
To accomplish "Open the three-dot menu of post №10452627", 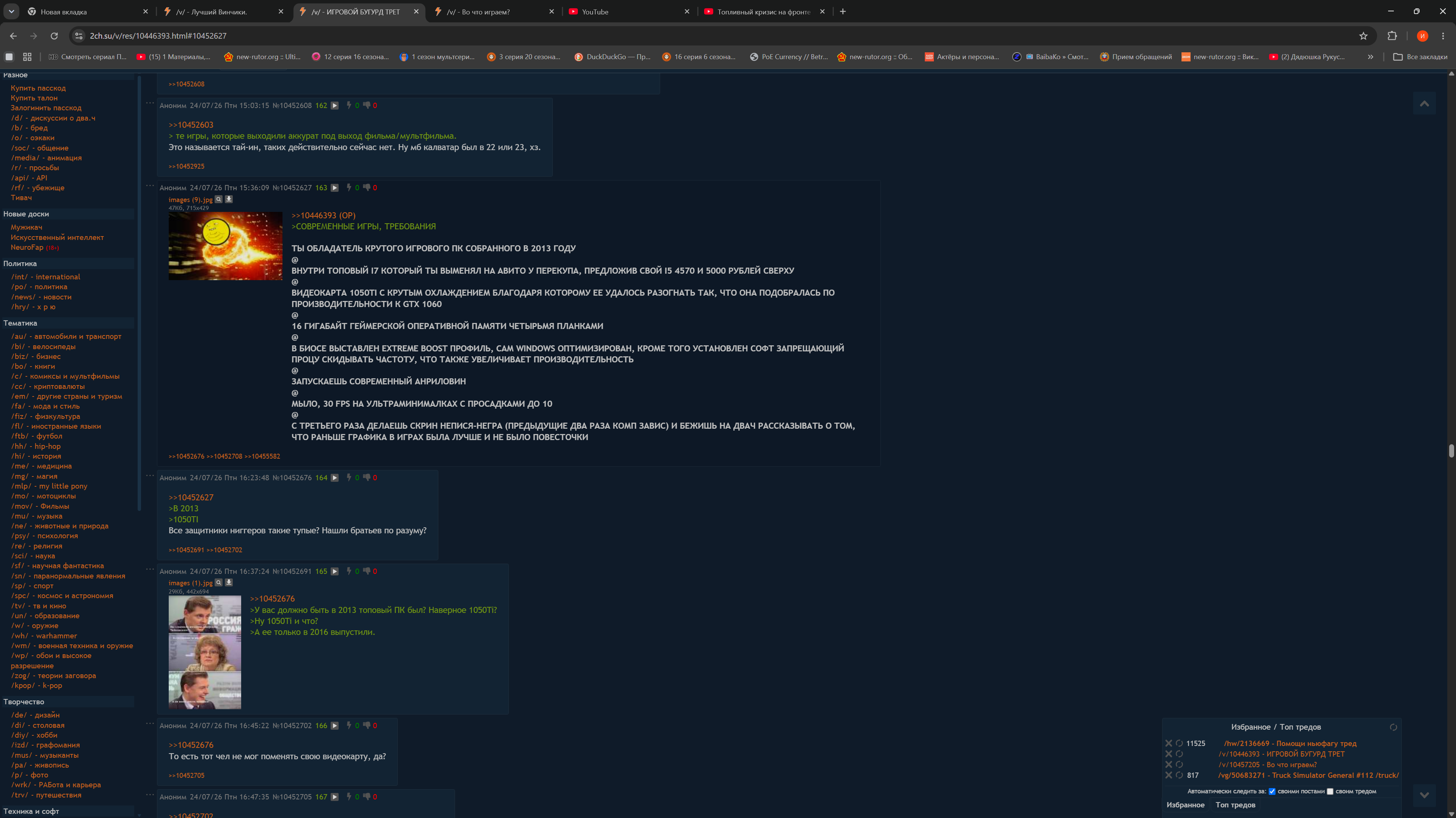I will (150, 185).
